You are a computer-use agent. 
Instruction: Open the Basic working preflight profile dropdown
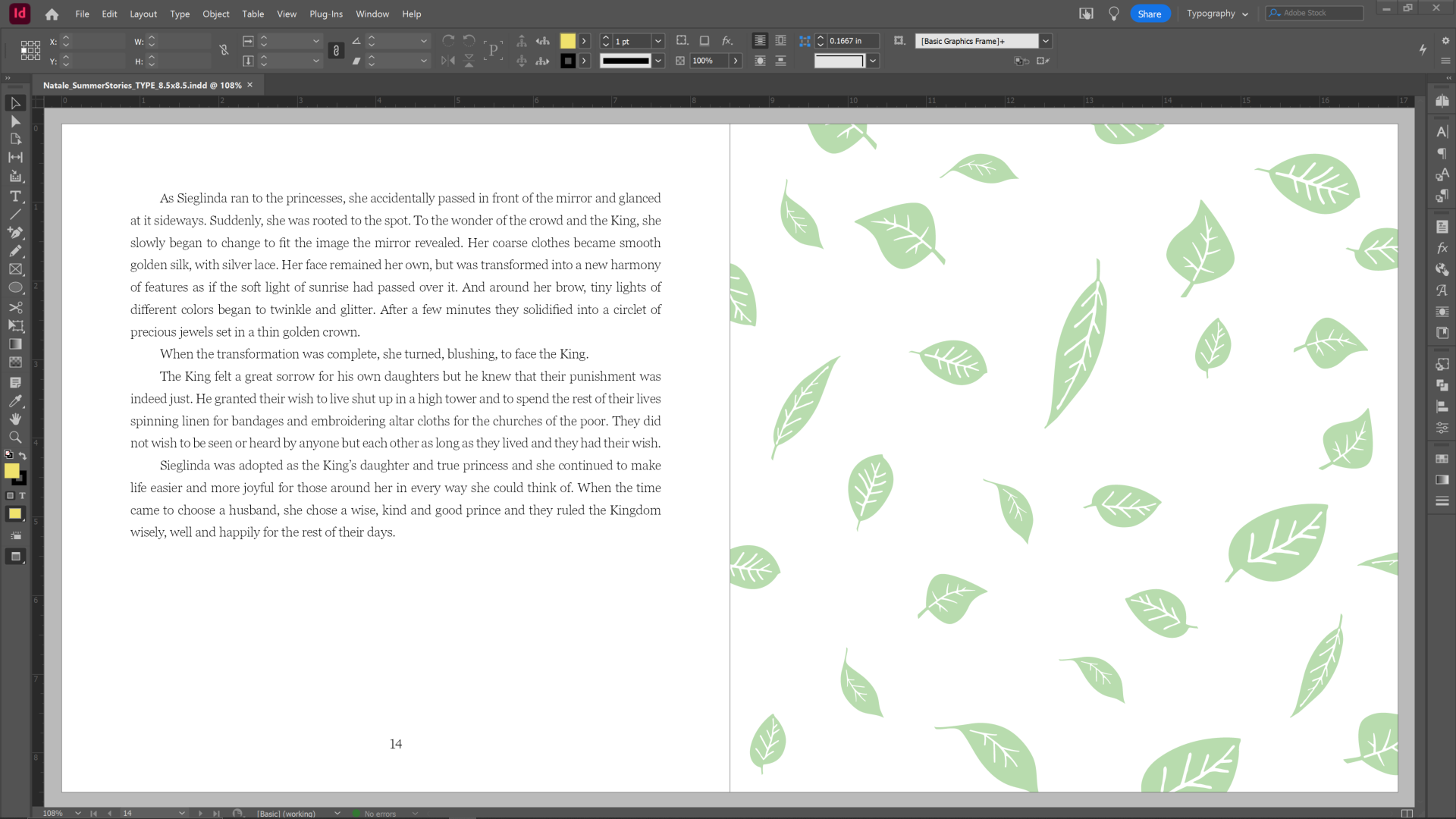337,813
